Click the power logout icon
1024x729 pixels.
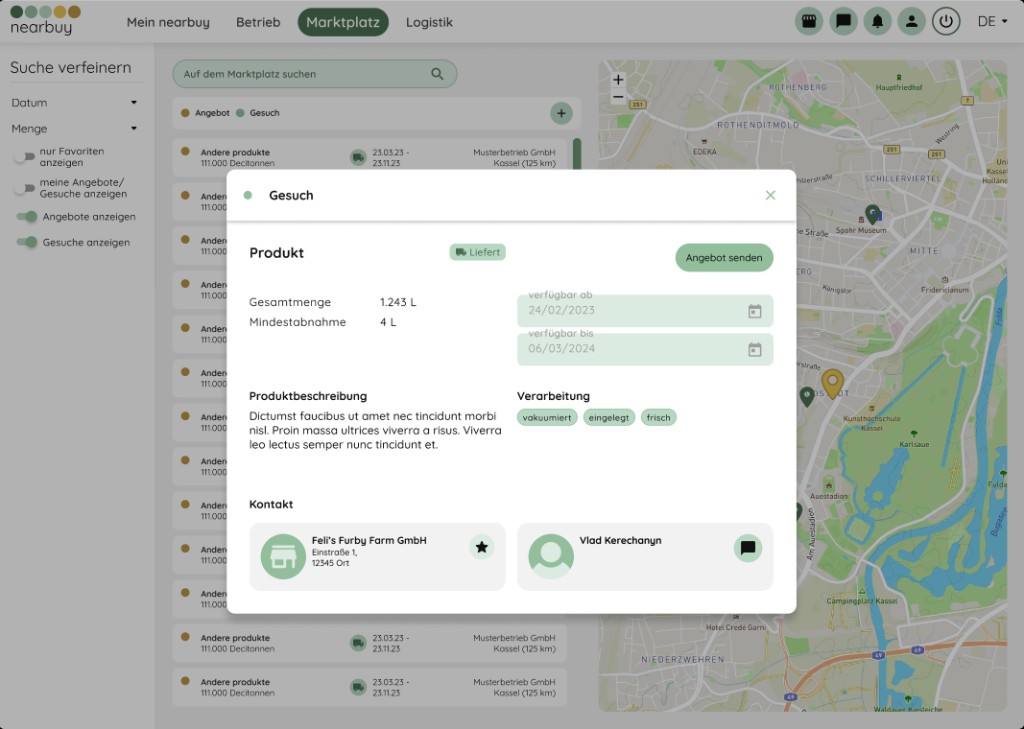946,22
